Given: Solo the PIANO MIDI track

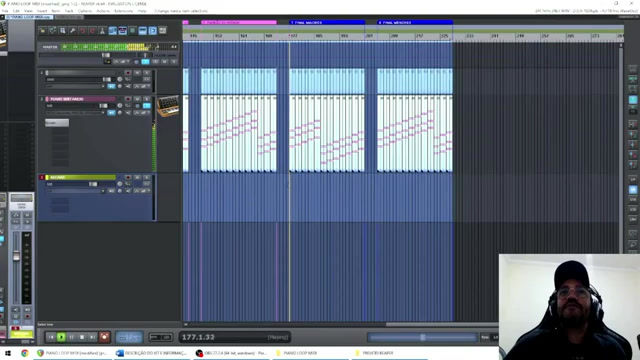Looking at the screenshot, I should (x=147, y=99).
